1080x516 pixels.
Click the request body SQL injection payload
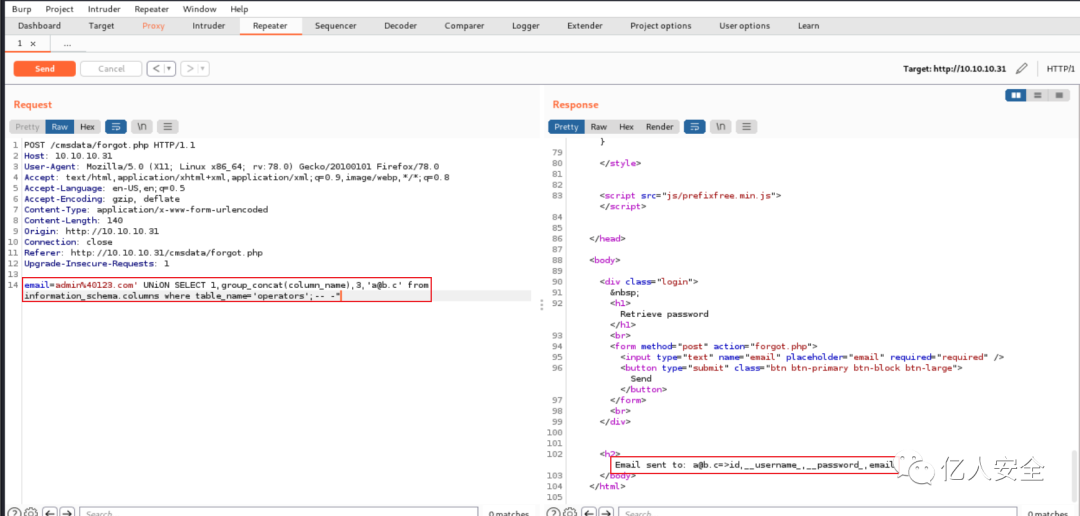(227, 291)
